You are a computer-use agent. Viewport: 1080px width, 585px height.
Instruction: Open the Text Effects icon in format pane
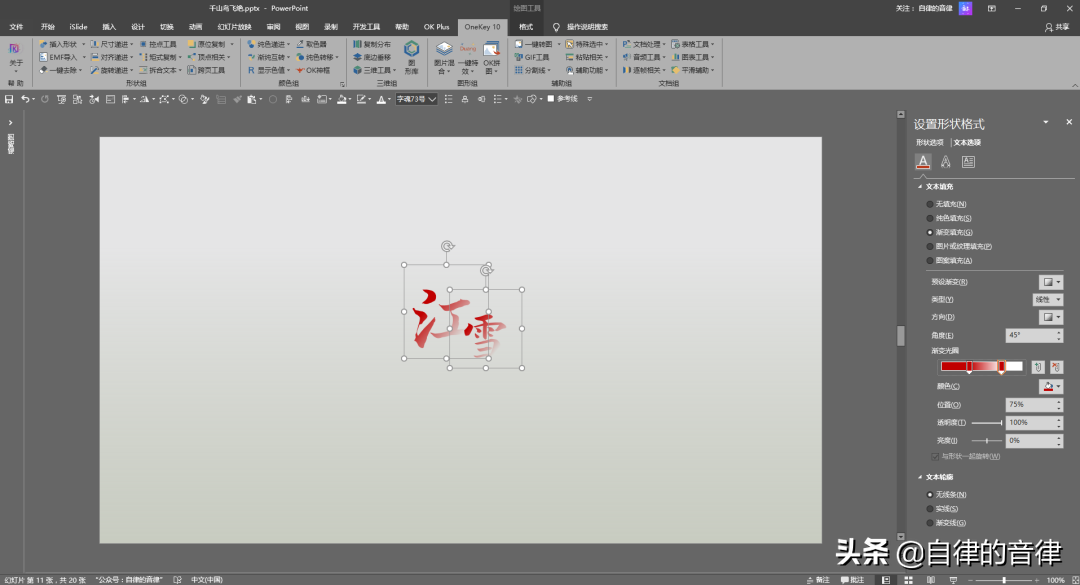(x=945, y=162)
